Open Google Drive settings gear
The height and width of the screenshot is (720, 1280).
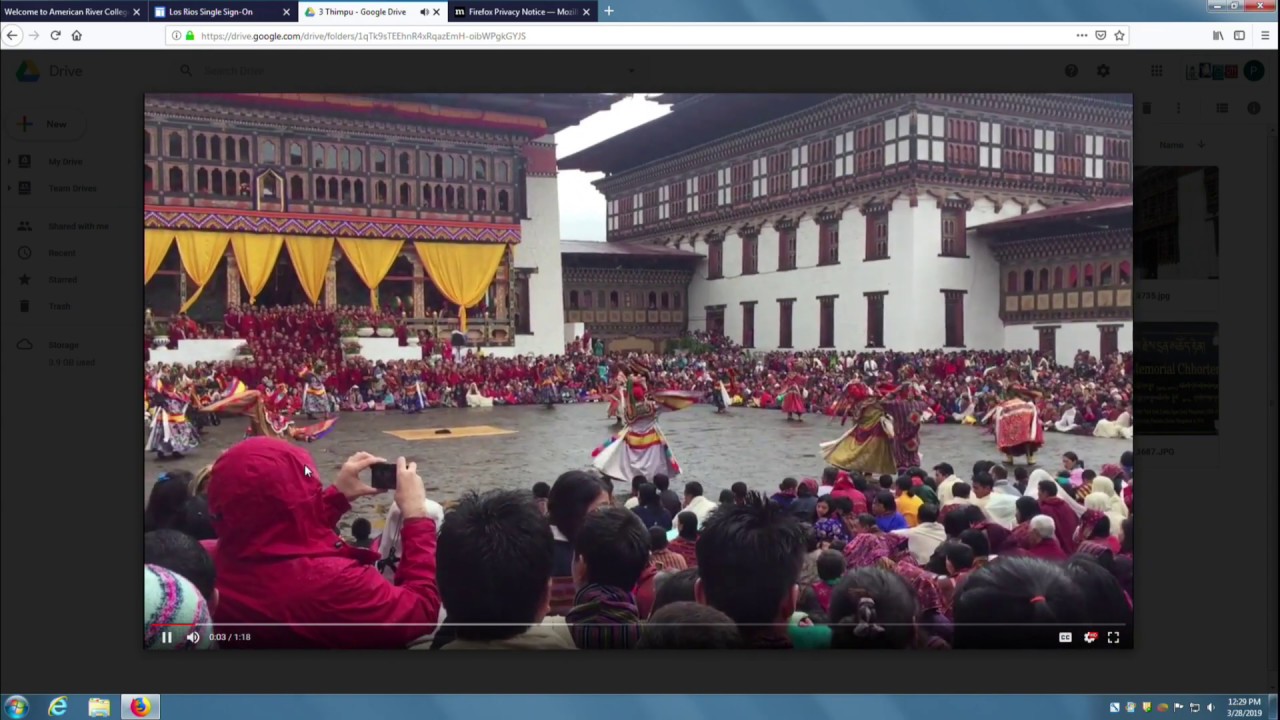tap(1103, 71)
